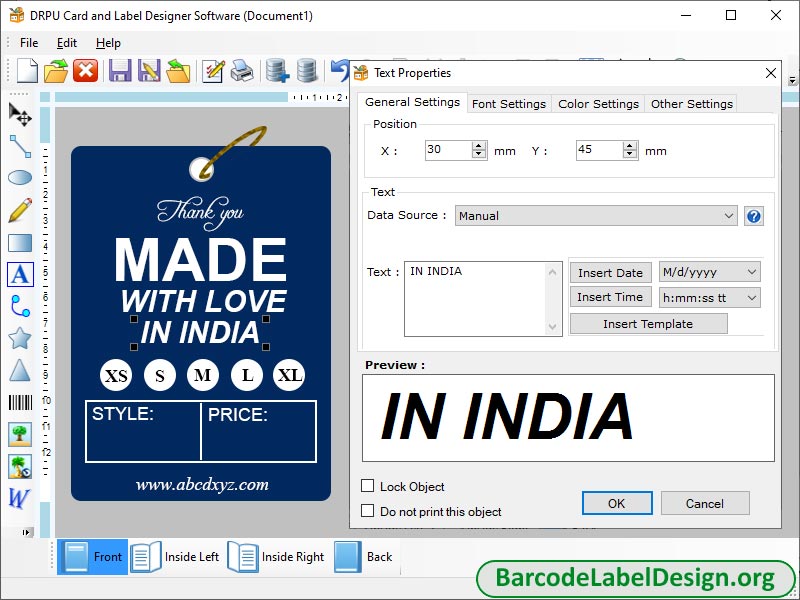The image size is (800, 600).
Task: Check the Lock Object checkbox
Action: 367,486
